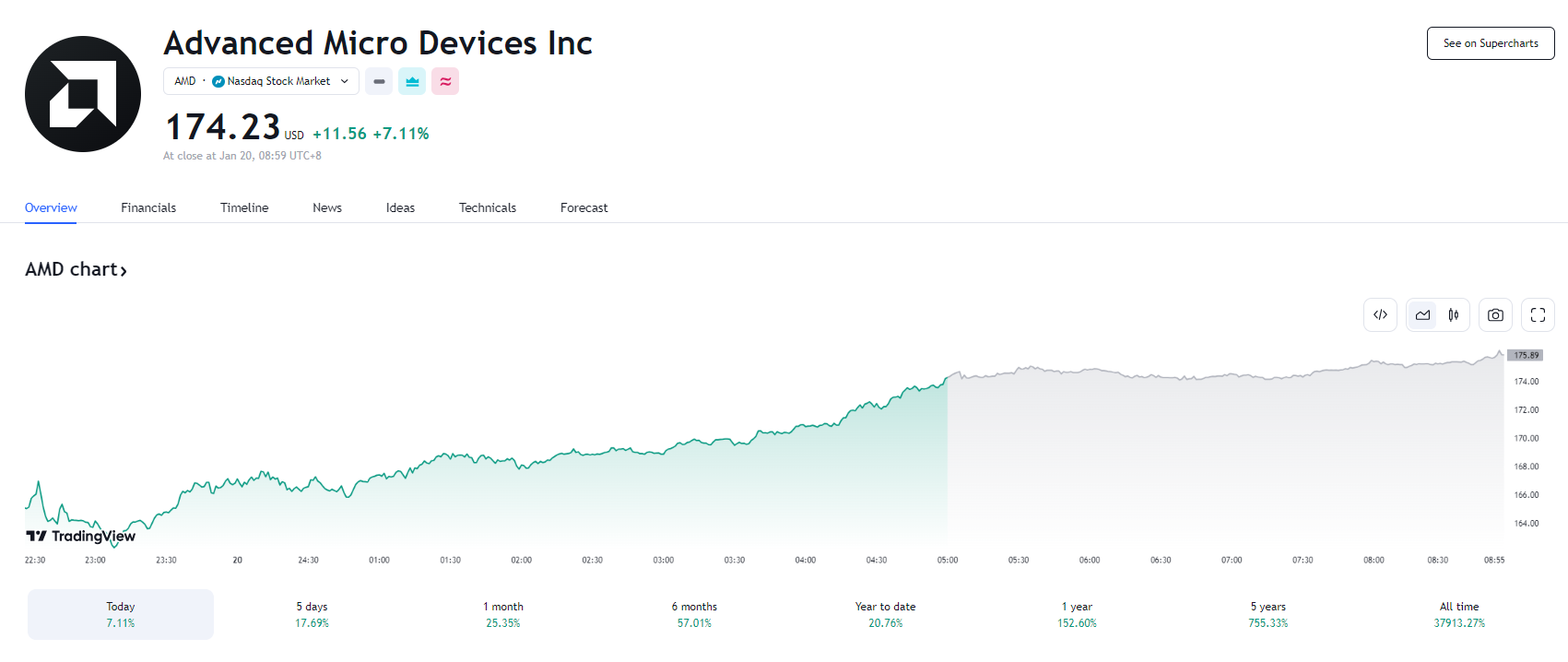Viewport: 1568px width, 662px height.
Task: Click the pink approximately-equal badge icon
Action: coord(445,81)
